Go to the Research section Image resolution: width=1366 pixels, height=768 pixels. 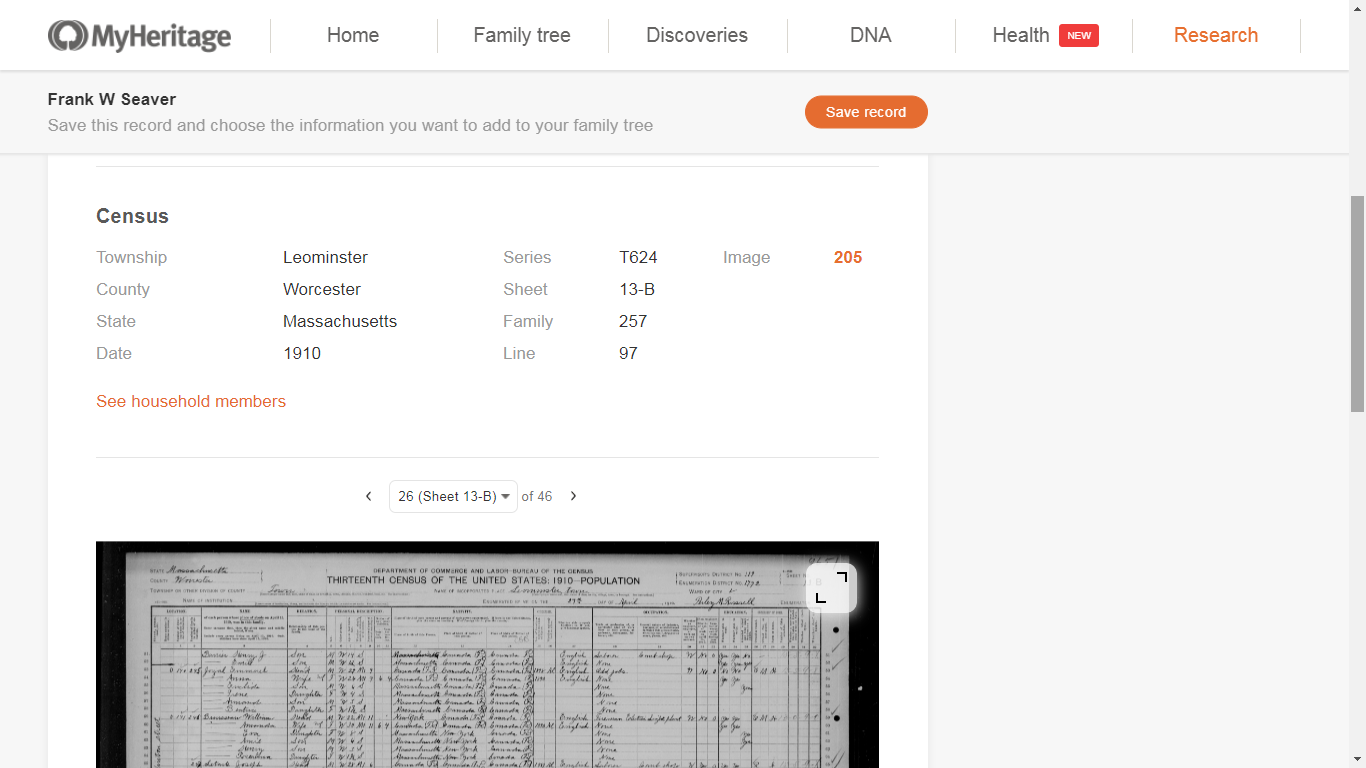pyautogui.click(x=1216, y=35)
